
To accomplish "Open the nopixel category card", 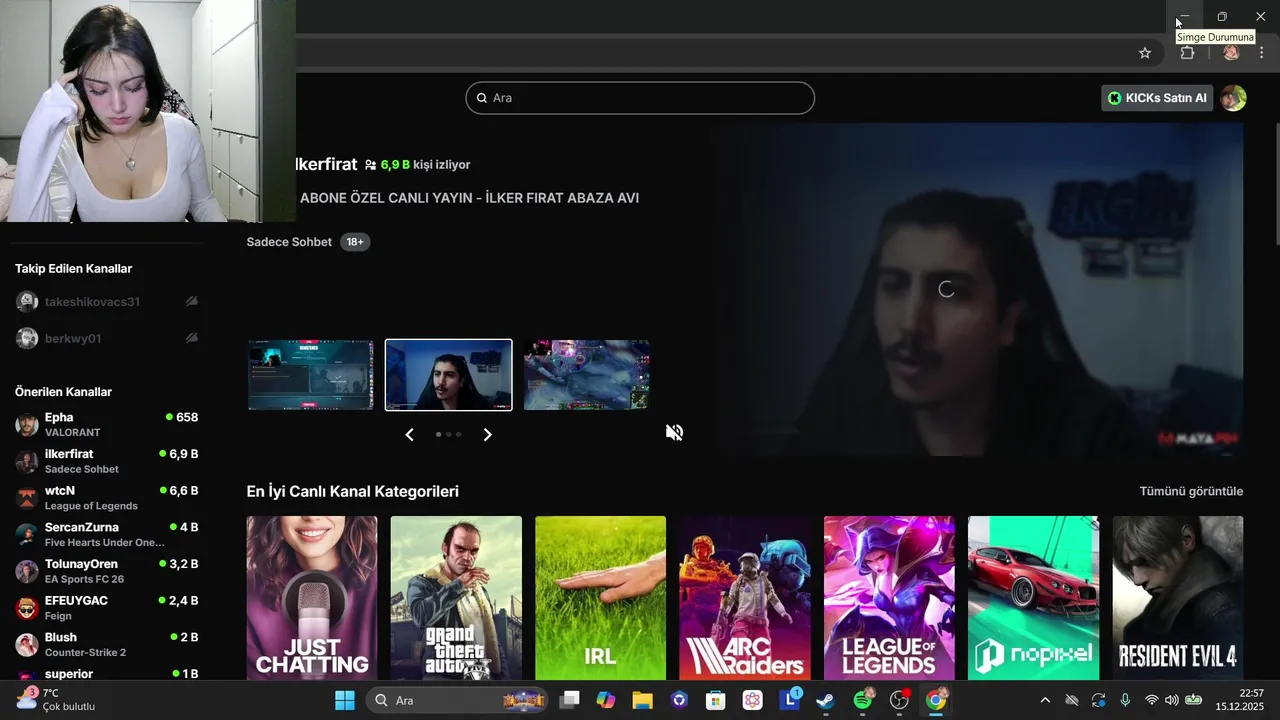I will coord(1033,598).
